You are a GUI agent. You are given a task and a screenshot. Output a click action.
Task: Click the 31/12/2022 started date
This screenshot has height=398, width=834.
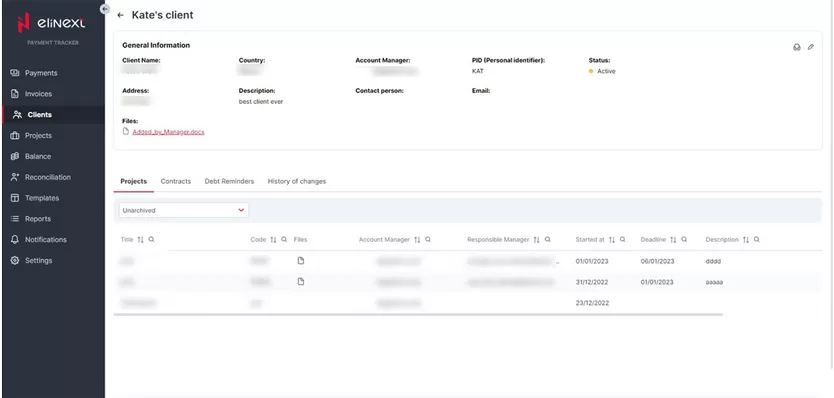(x=592, y=282)
